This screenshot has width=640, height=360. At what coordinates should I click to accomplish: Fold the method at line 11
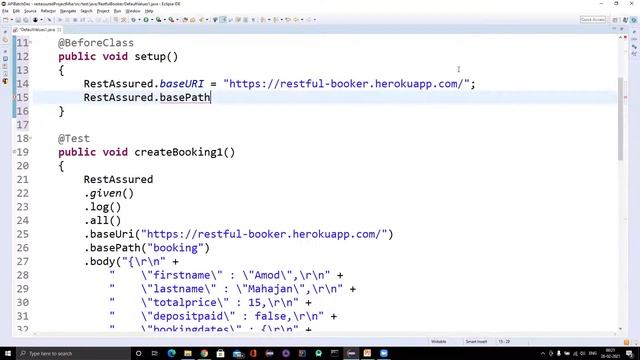click(31, 42)
